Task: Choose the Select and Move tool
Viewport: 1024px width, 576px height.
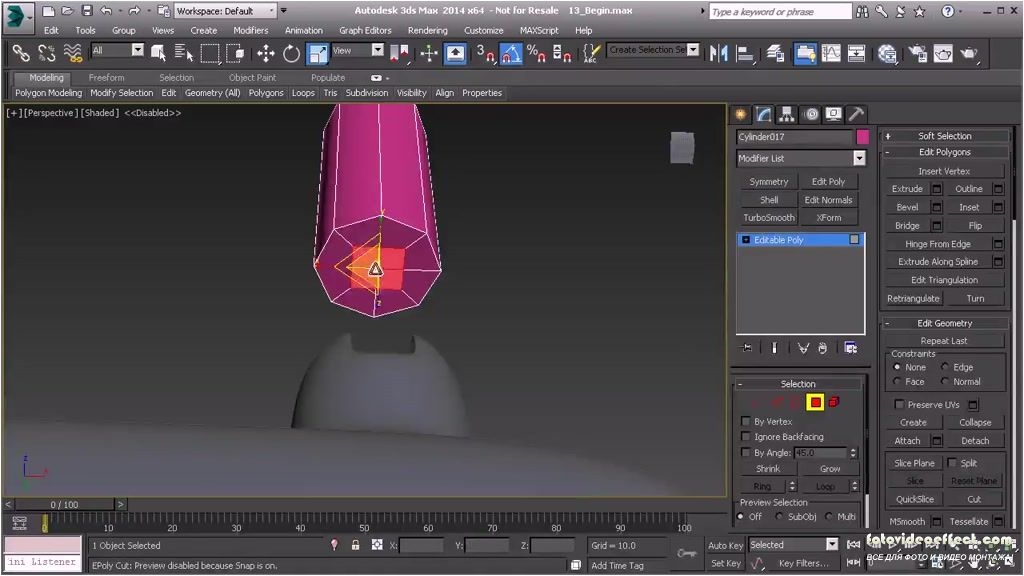Action: coord(266,54)
